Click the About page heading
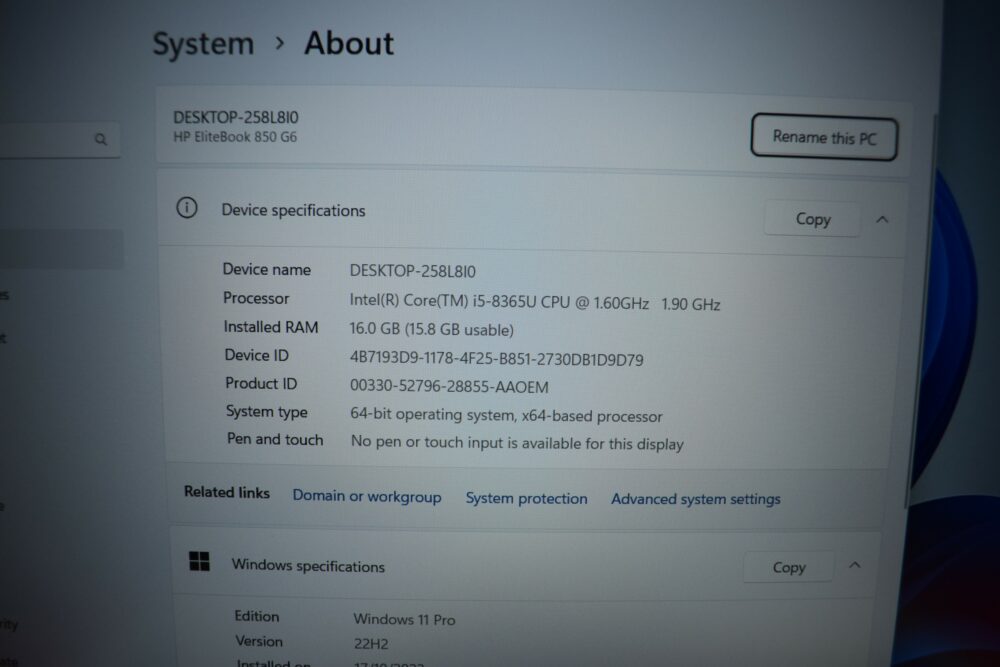This screenshot has height=667, width=1000. 349,43
